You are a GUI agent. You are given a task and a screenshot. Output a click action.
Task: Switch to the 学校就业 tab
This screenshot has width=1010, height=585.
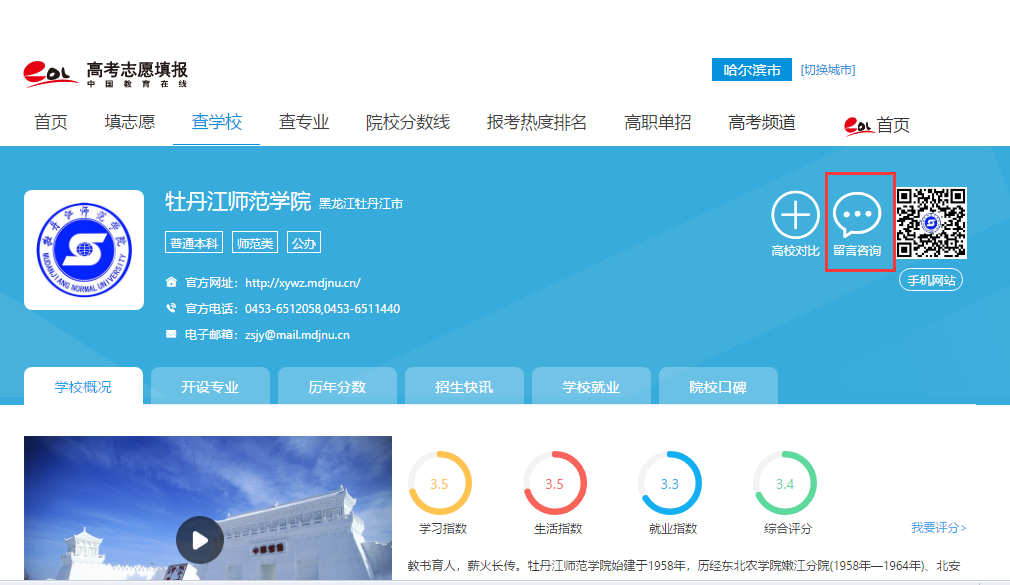point(591,387)
